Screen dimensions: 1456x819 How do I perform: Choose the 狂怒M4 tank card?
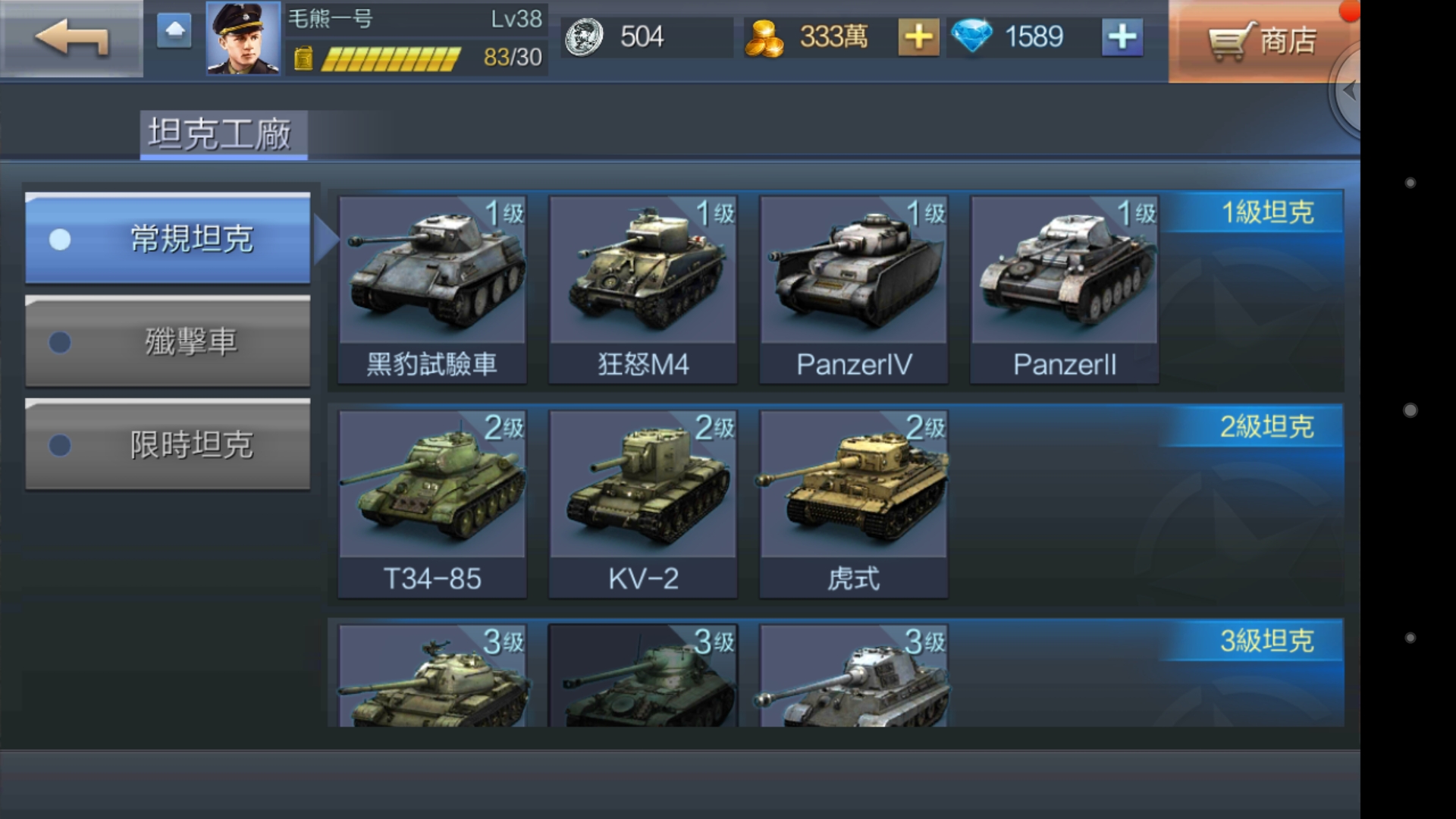point(643,290)
